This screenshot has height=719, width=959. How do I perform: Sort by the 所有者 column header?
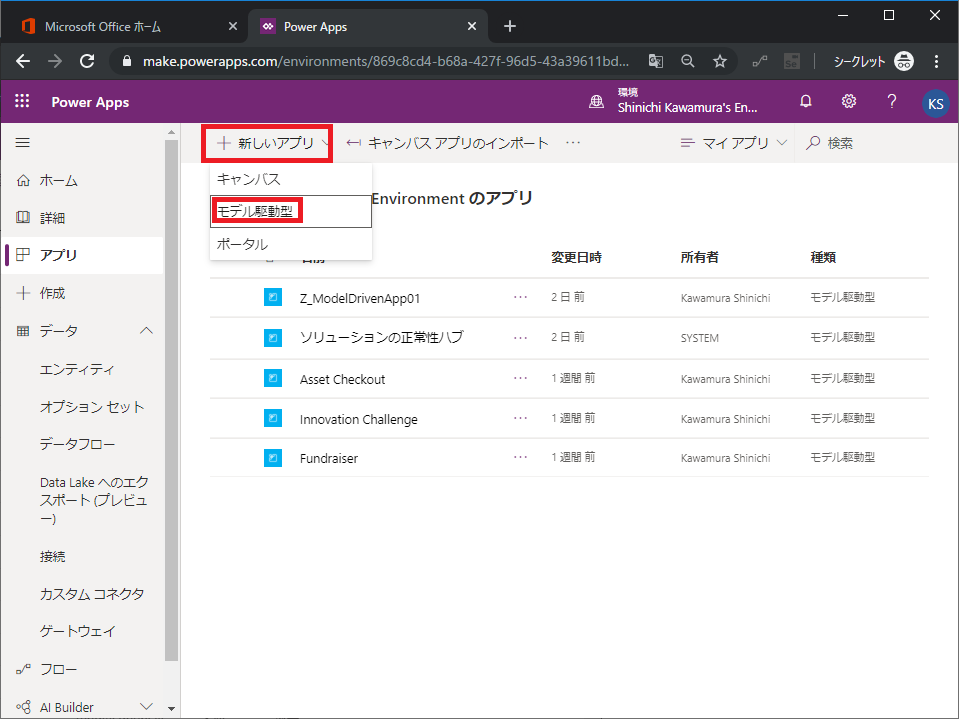click(x=699, y=257)
